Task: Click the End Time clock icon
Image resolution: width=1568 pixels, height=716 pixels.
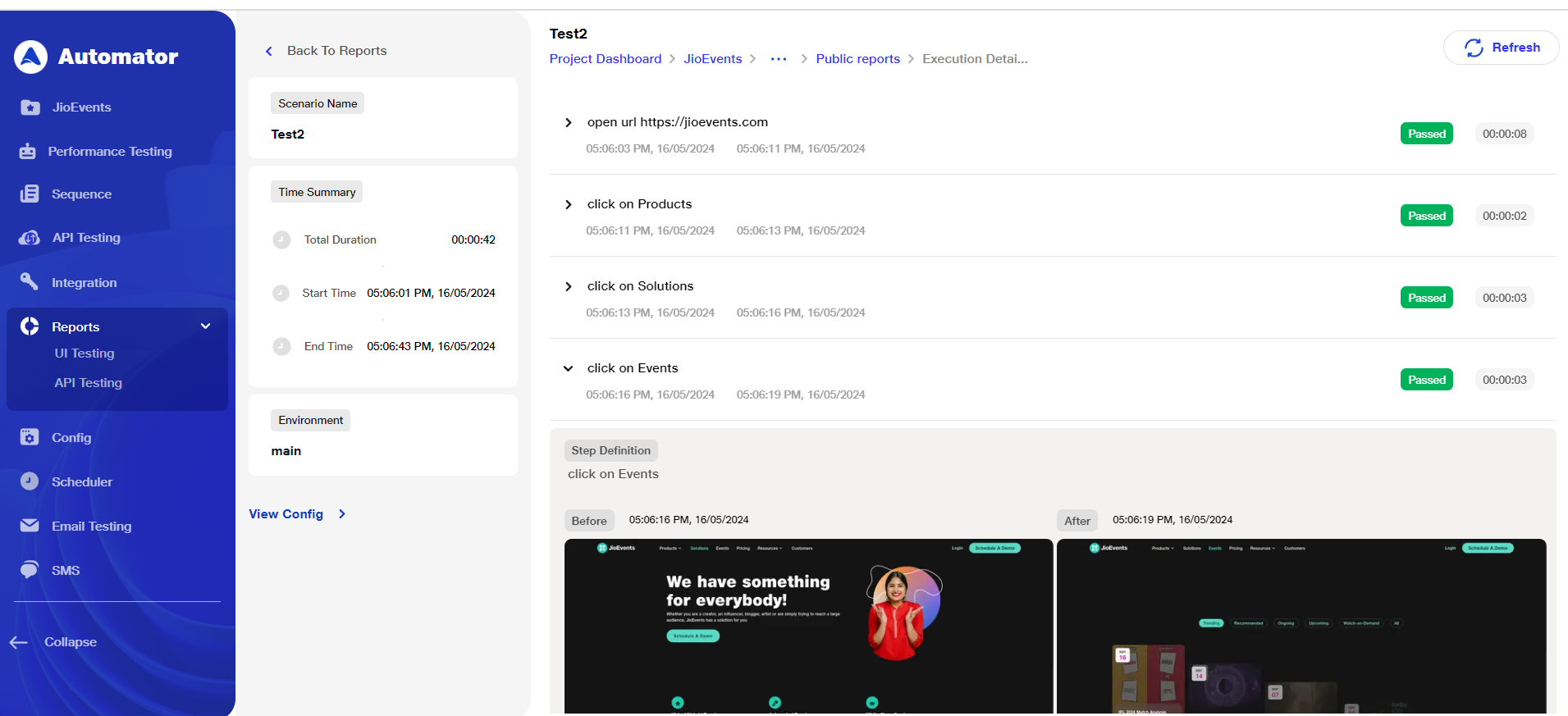Action: coord(281,346)
